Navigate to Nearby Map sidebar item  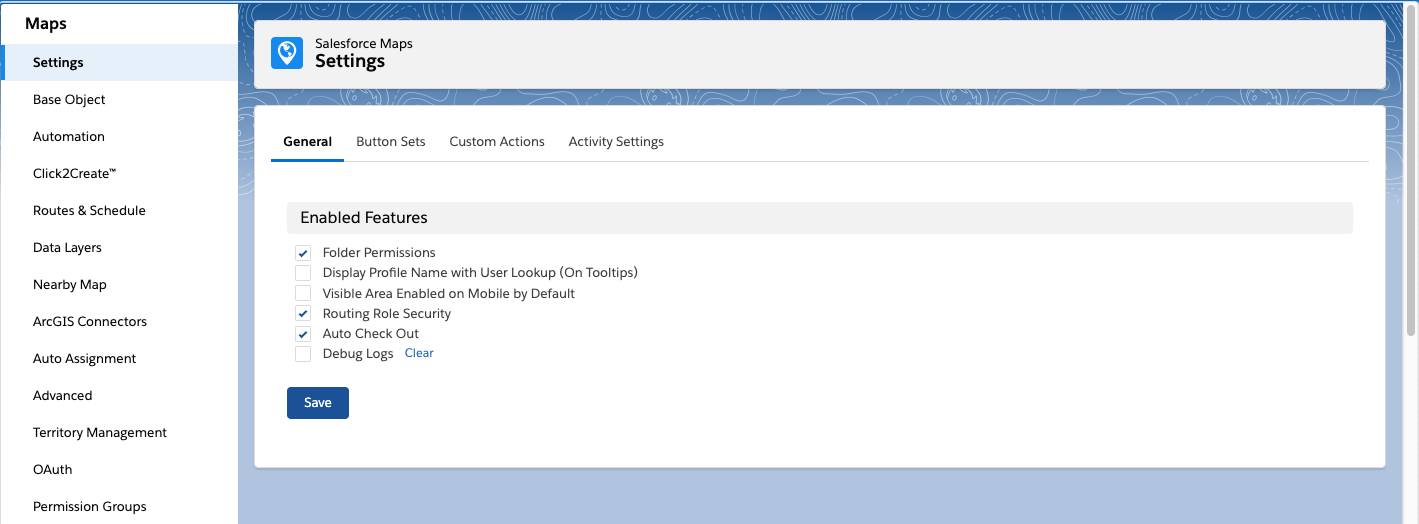pos(119,284)
